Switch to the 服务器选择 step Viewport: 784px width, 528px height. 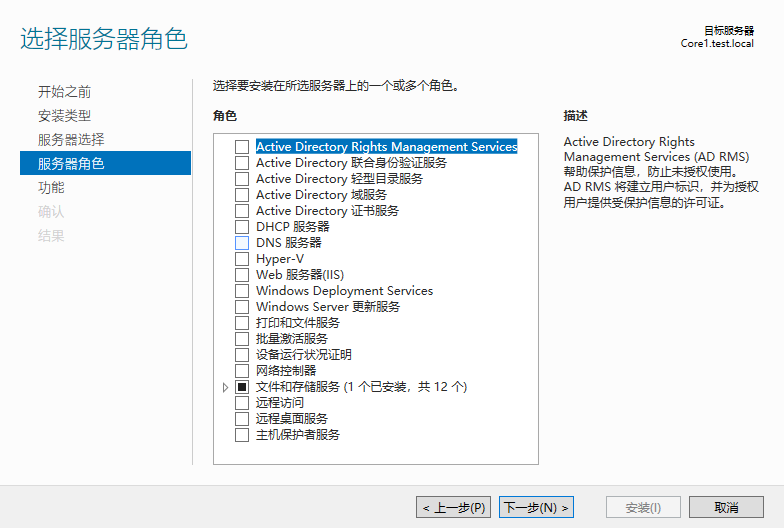(x=71, y=140)
